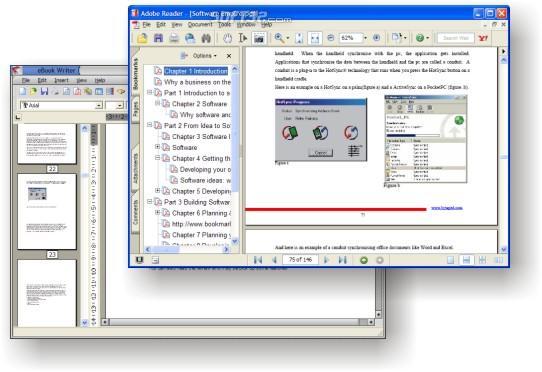Open the Insert menu in eBook Writer

[x=61, y=80]
